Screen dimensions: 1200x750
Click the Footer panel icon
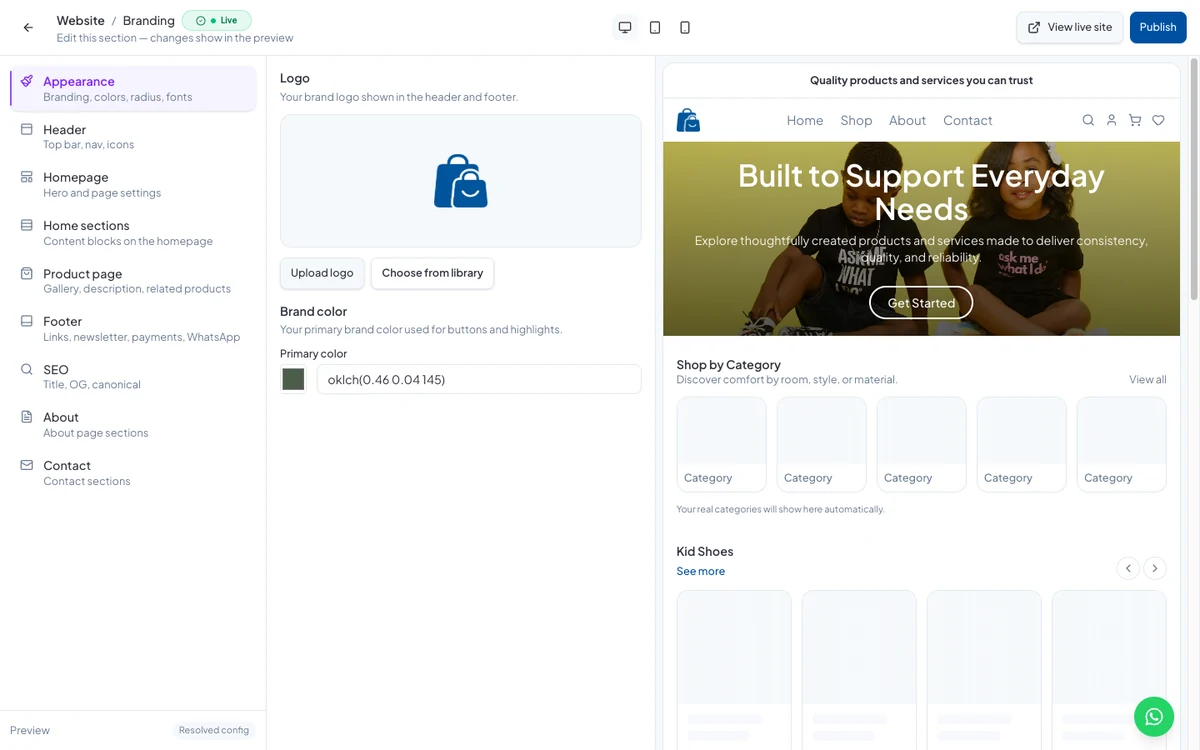(27, 321)
